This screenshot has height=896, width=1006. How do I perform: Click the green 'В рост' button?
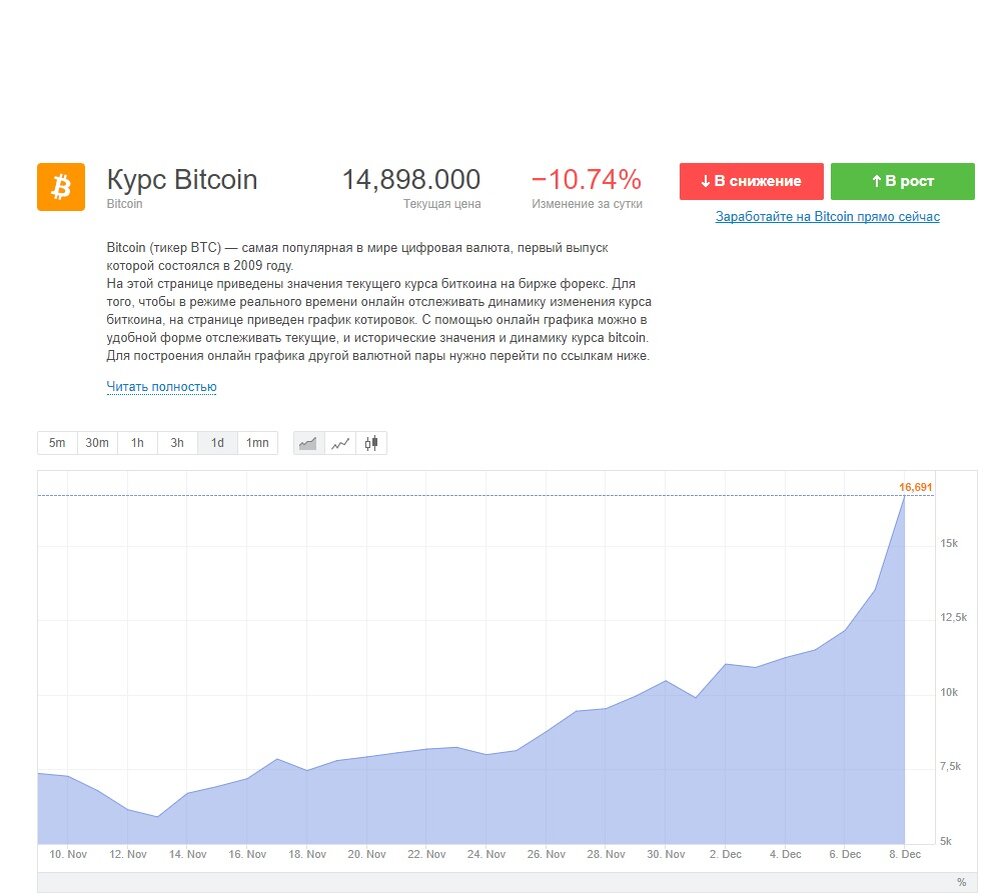[x=903, y=182]
